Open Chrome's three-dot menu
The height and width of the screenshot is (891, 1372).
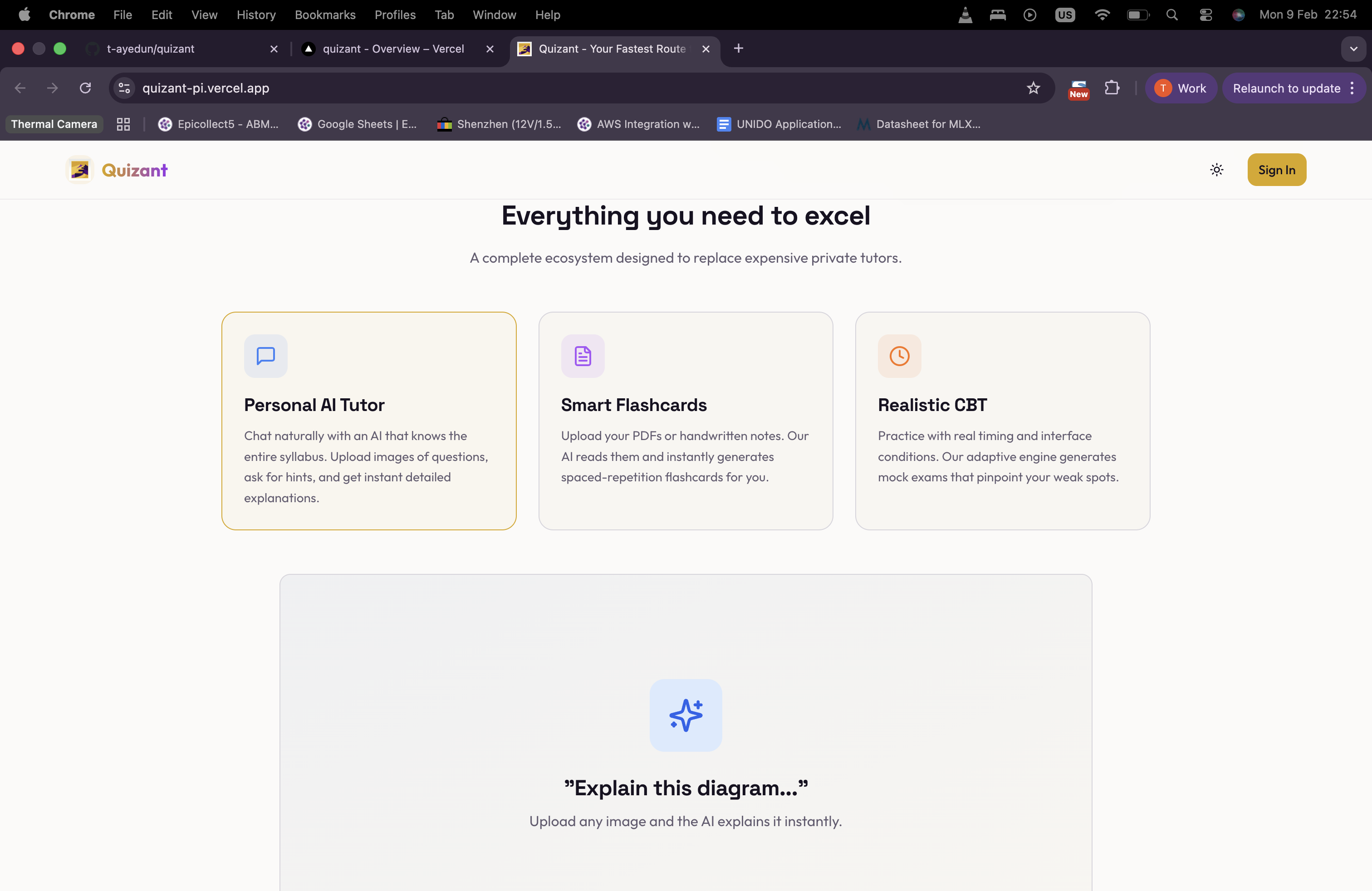click(1352, 88)
